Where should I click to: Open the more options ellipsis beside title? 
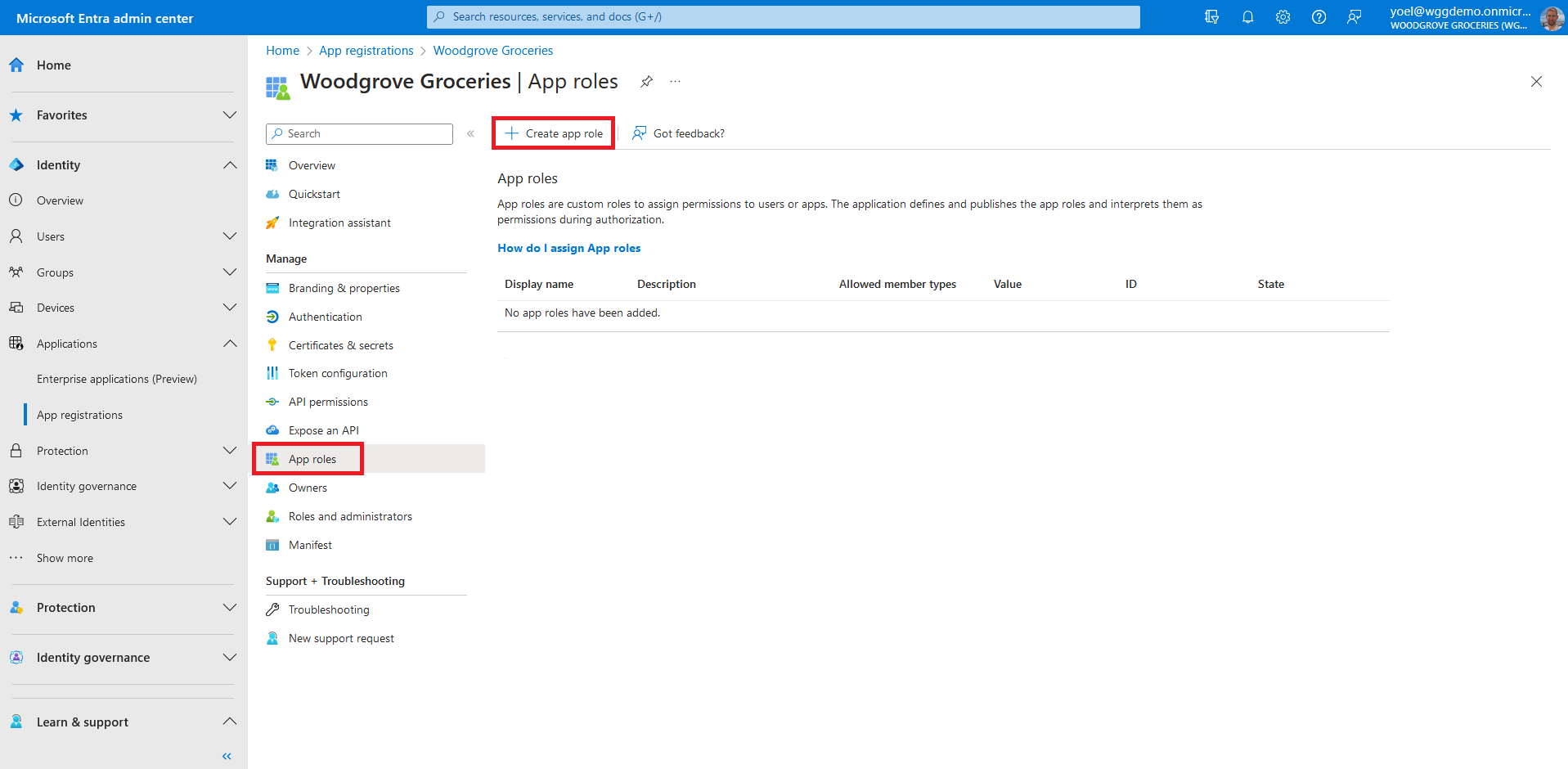coord(675,82)
